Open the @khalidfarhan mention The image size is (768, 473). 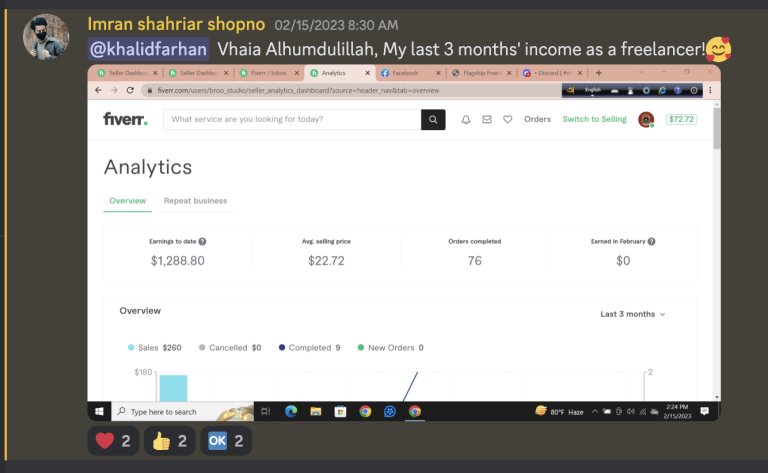point(148,49)
